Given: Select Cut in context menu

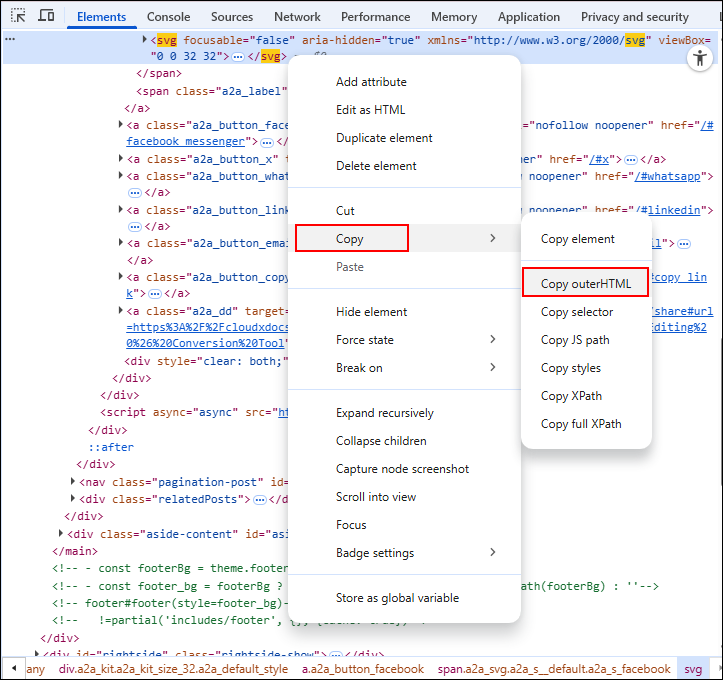Looking at the screenshot, I should point(404,211).
